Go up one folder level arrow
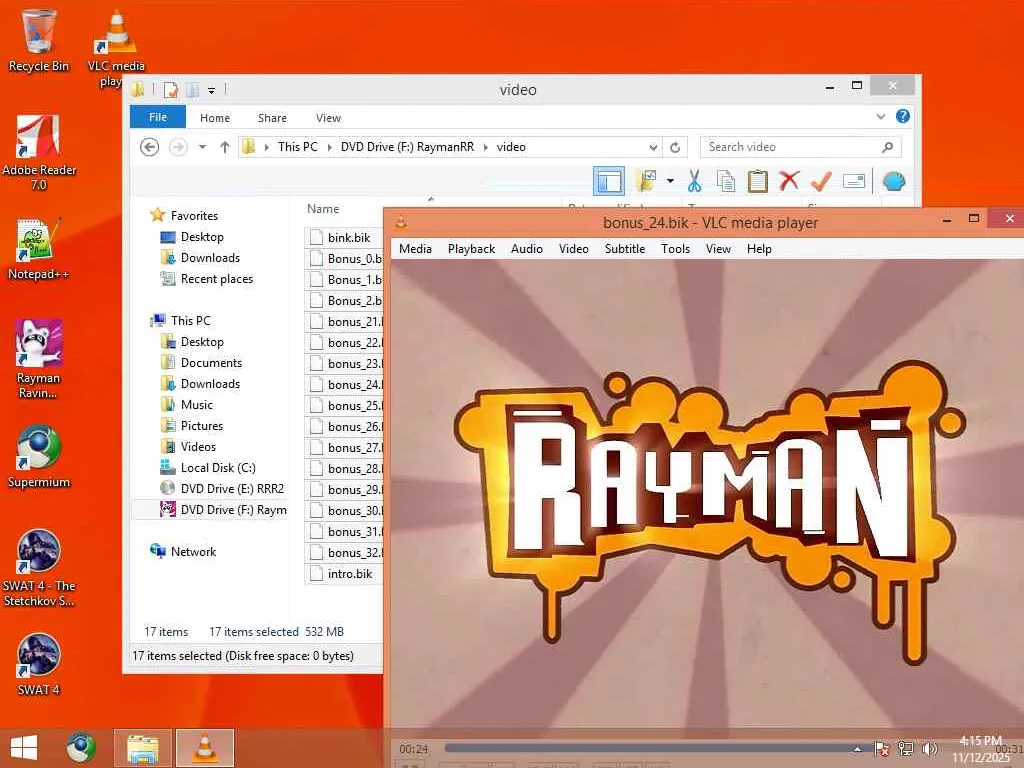The image size is (1024, 768). pyautogui.click(x=225, y=147)
